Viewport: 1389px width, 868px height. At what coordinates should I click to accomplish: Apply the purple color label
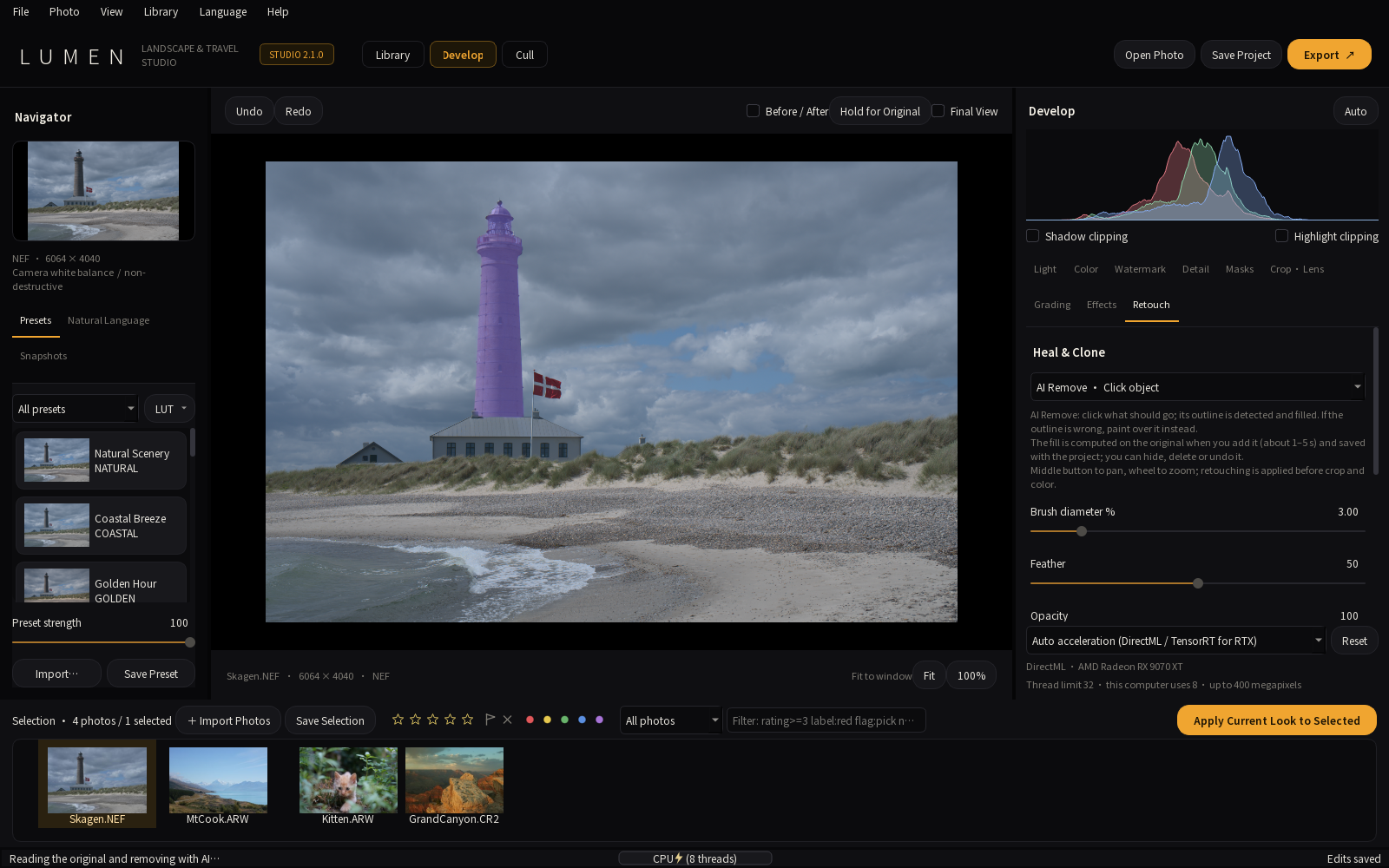click(599, 720)
